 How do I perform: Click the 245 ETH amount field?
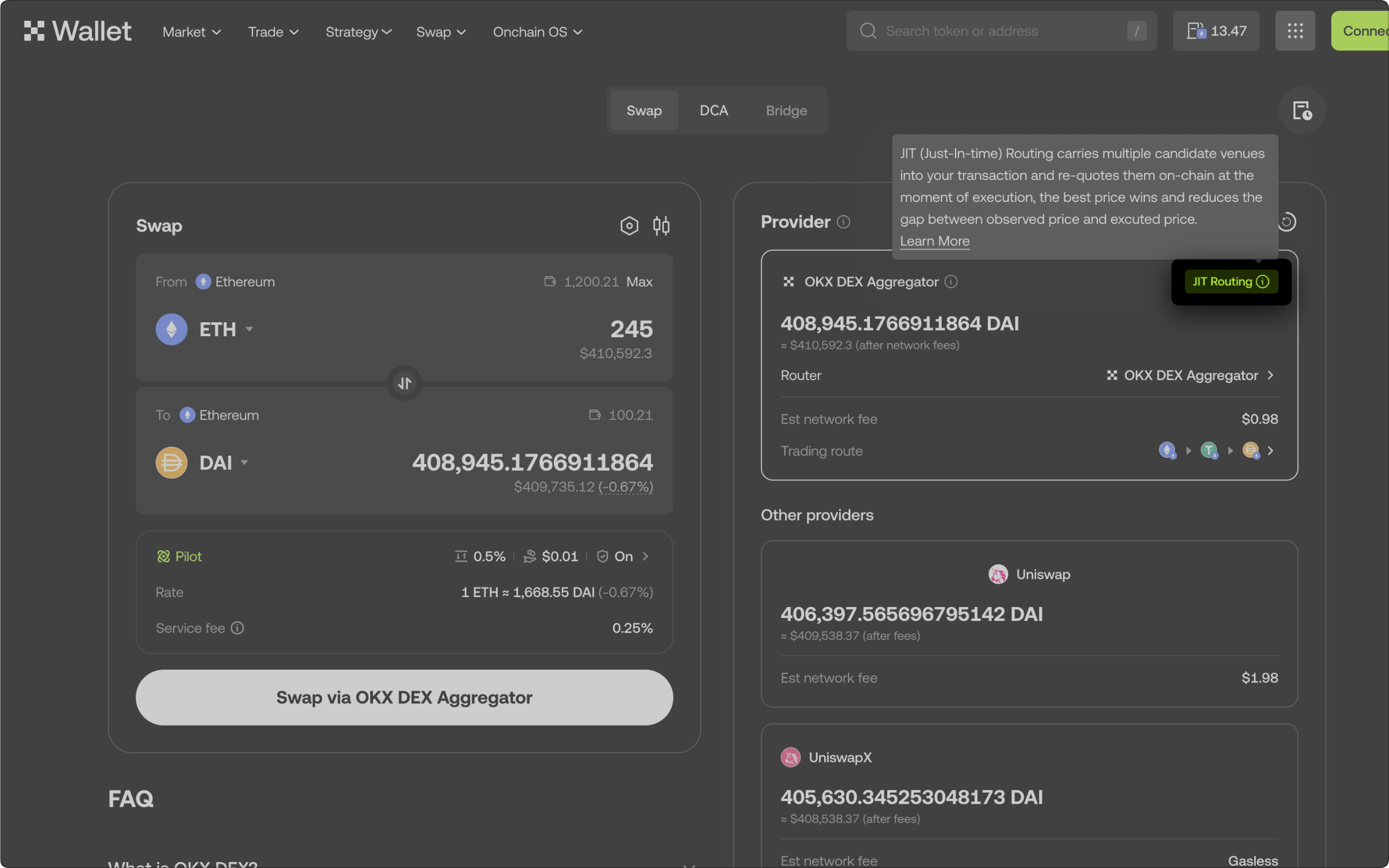tap(631, 329)
